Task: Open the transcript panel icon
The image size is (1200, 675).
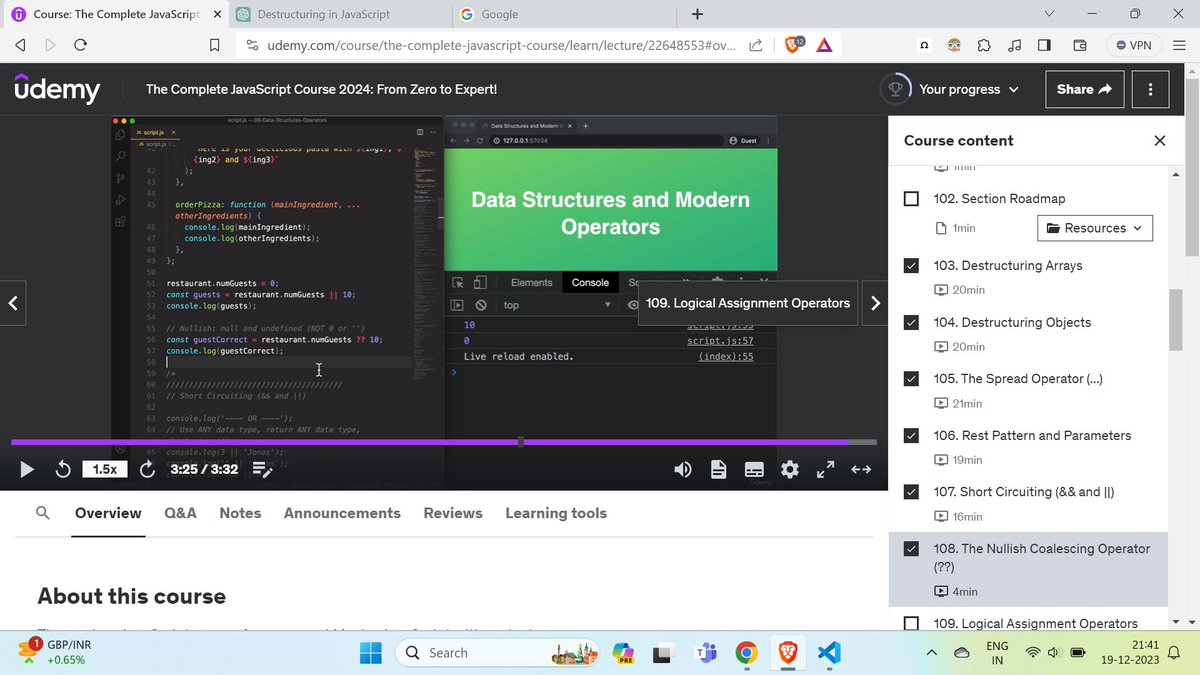Action: [718, 469]
